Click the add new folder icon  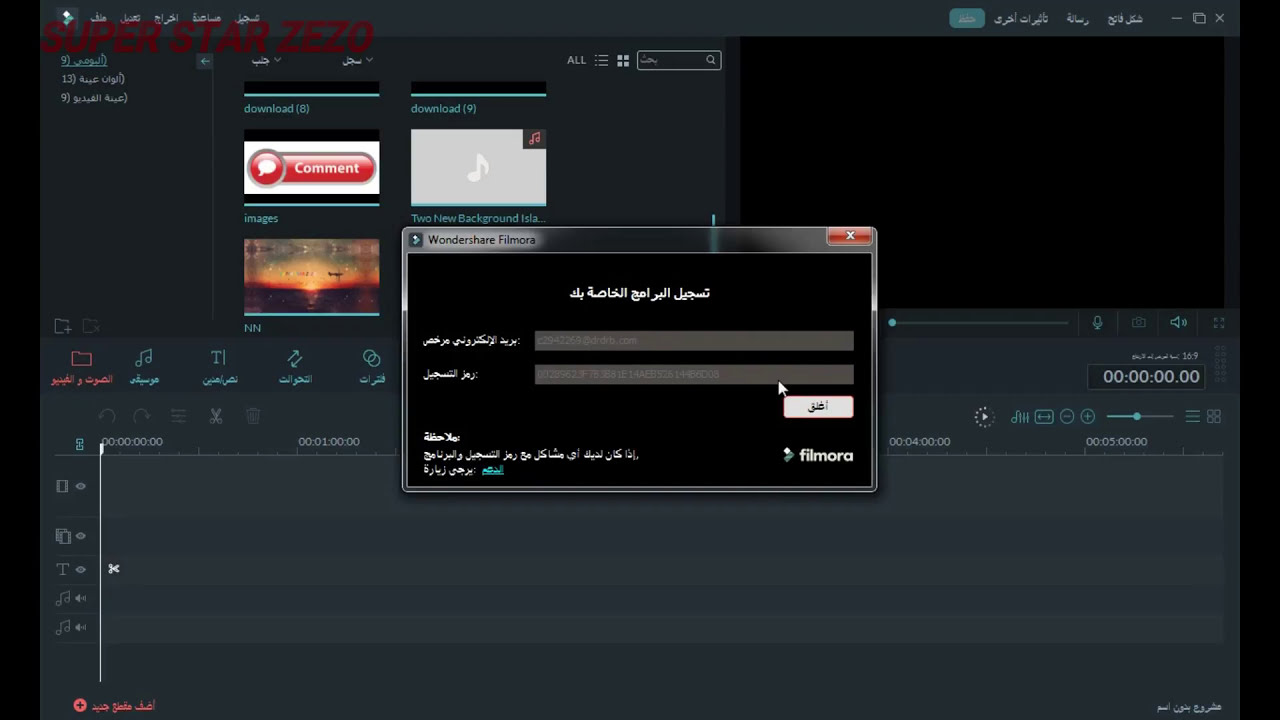point(62,326)
